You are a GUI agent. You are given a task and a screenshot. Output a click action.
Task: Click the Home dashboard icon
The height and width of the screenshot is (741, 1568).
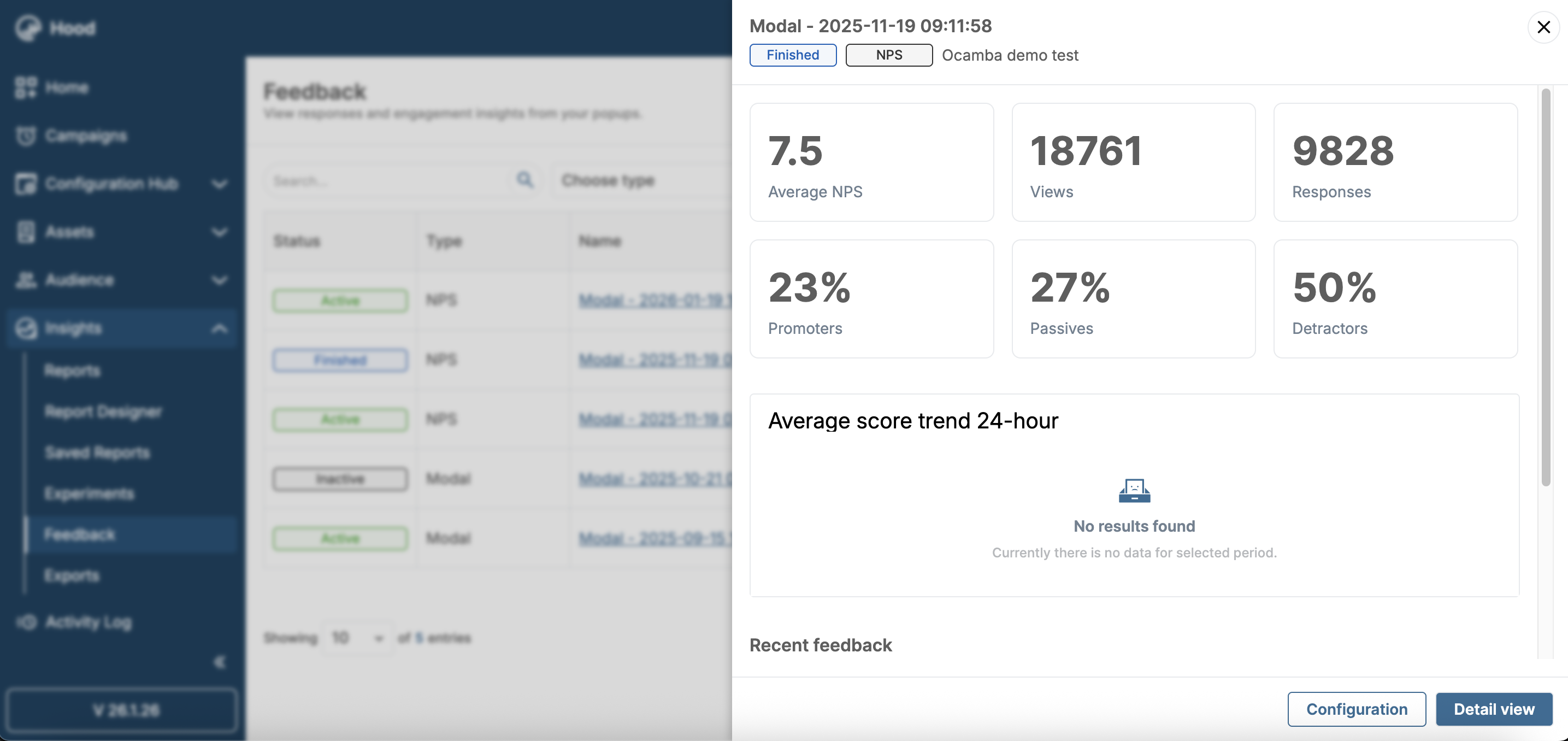click(x=26, y=87)
